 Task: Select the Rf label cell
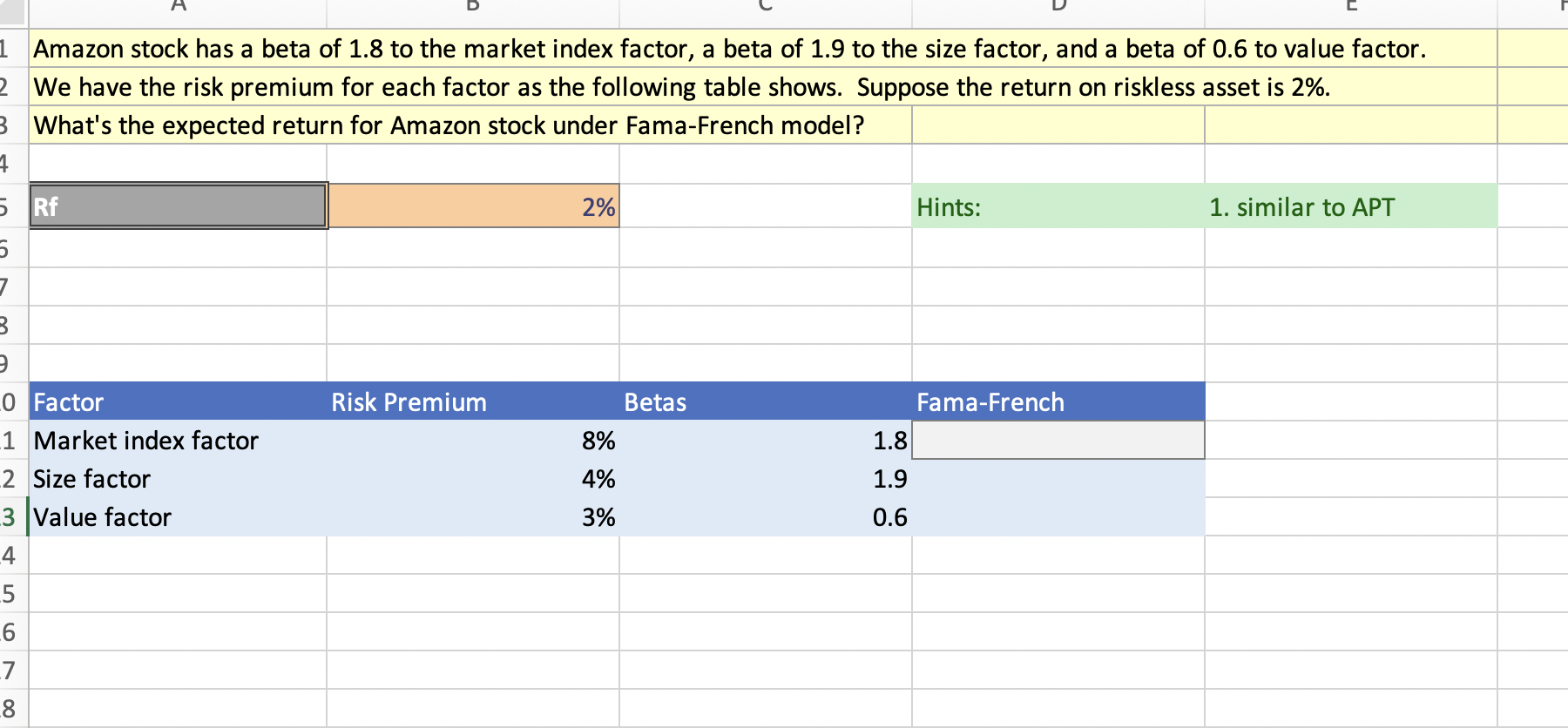tap(179, 206)
